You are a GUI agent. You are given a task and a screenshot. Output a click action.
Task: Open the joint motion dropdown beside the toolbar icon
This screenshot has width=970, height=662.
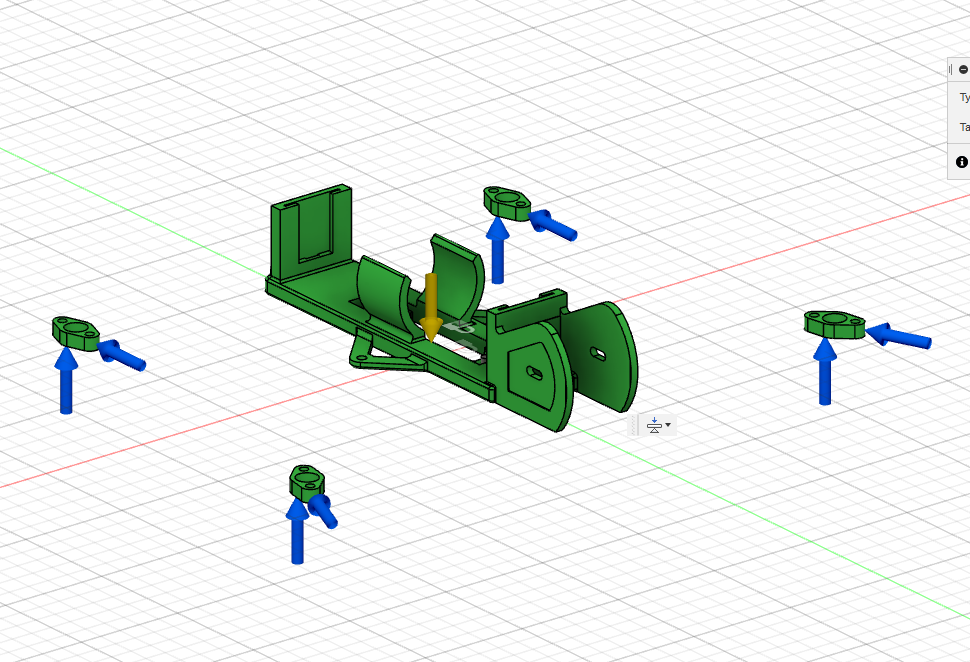667,424
